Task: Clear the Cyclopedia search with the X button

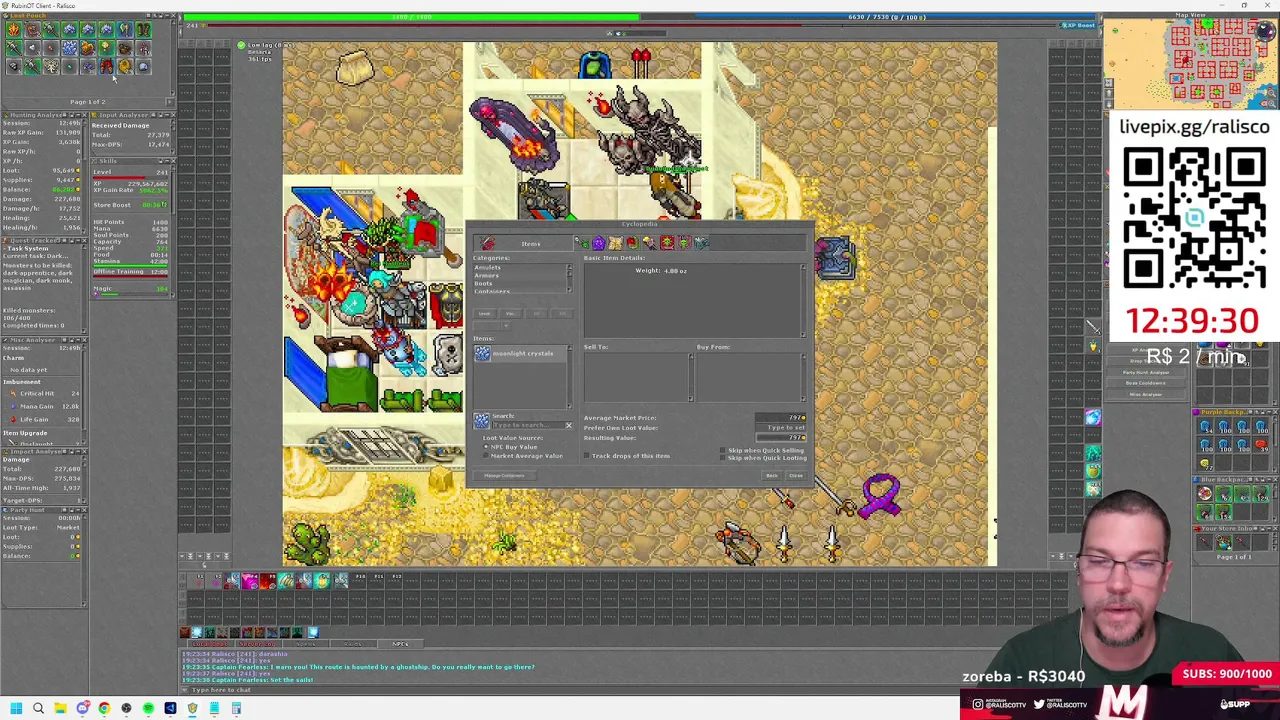Action: (569, 426)
